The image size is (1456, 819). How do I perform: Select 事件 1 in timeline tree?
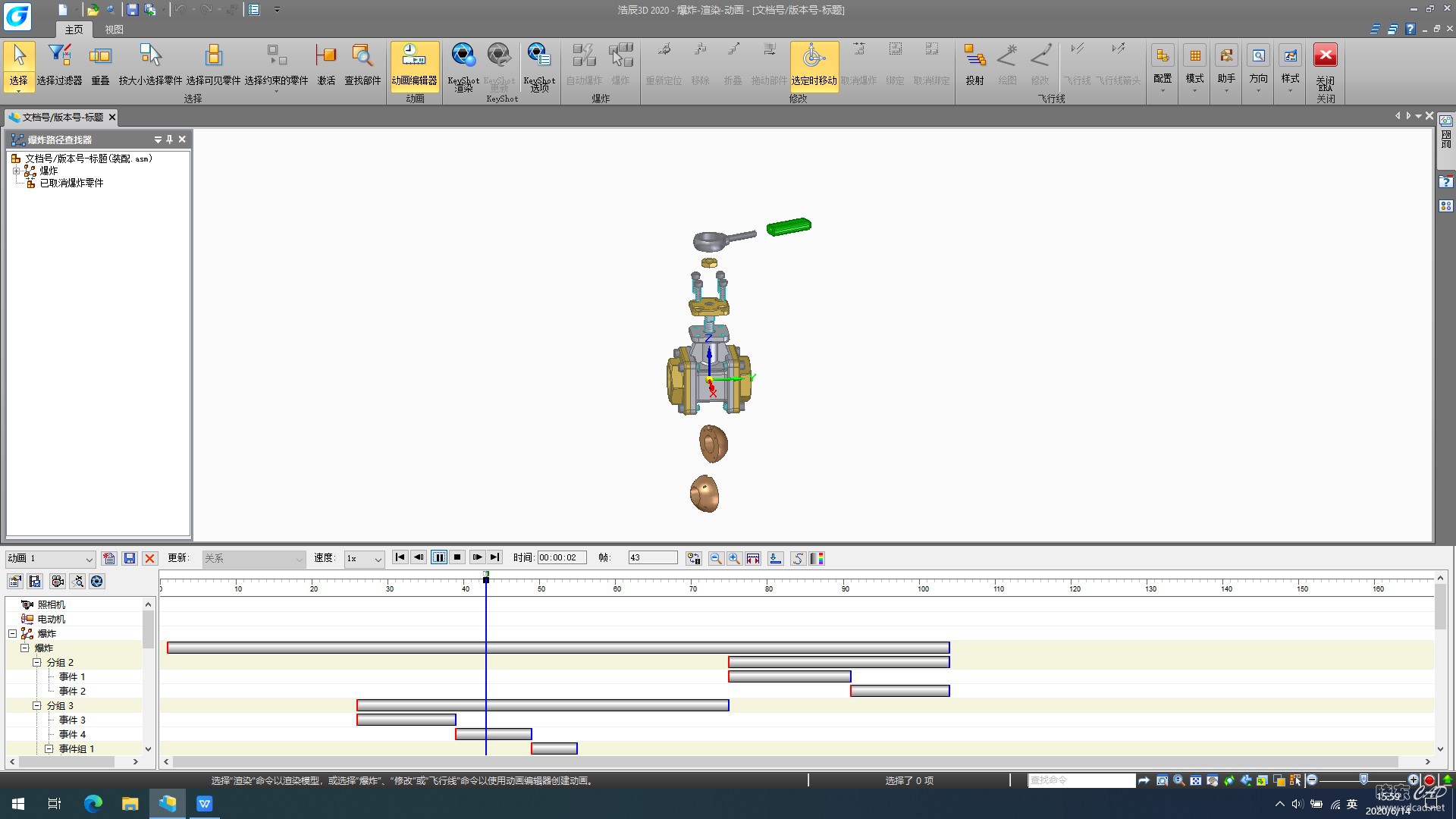[x=72, y=676]
